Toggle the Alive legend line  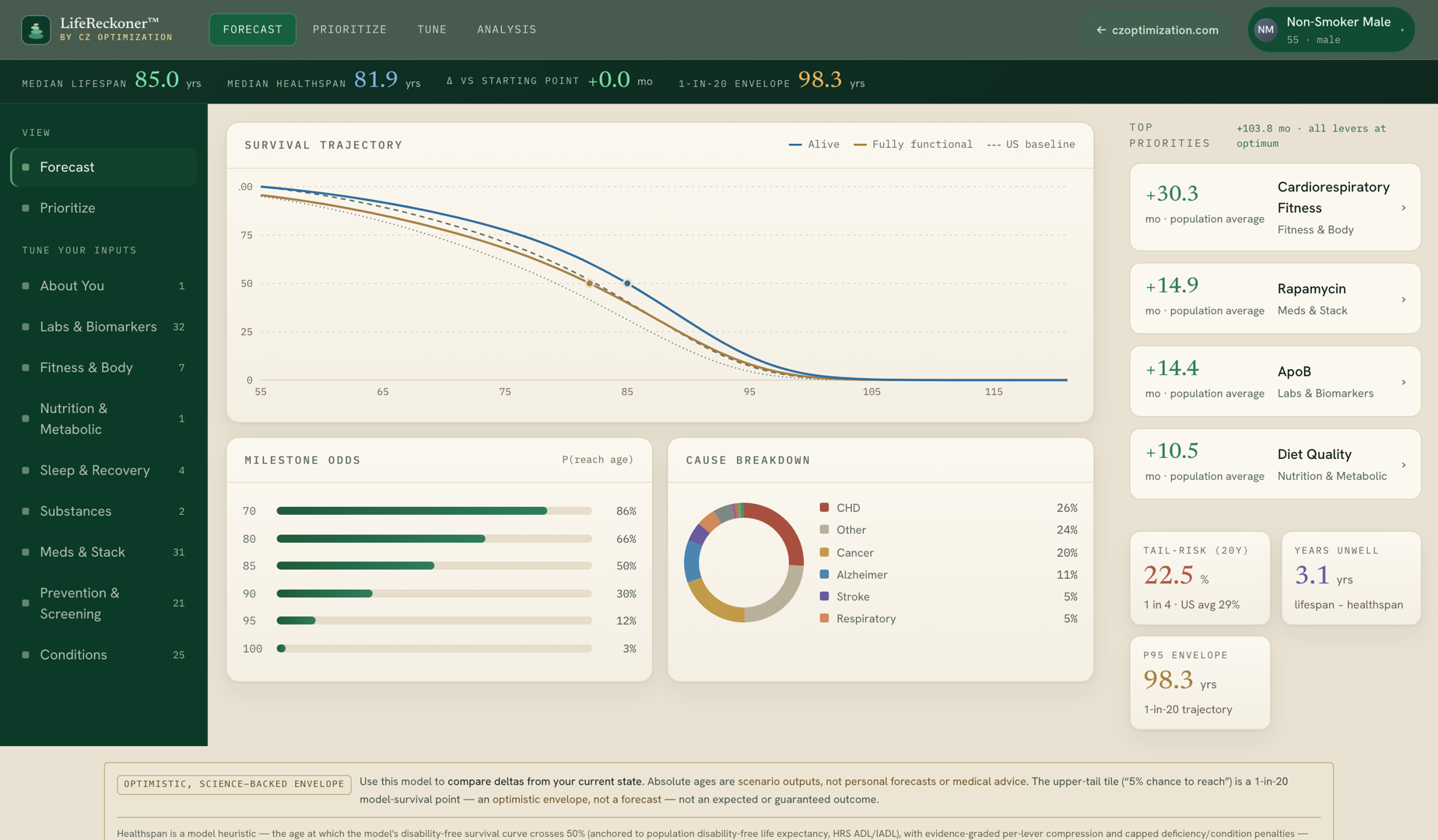point(814,144)
